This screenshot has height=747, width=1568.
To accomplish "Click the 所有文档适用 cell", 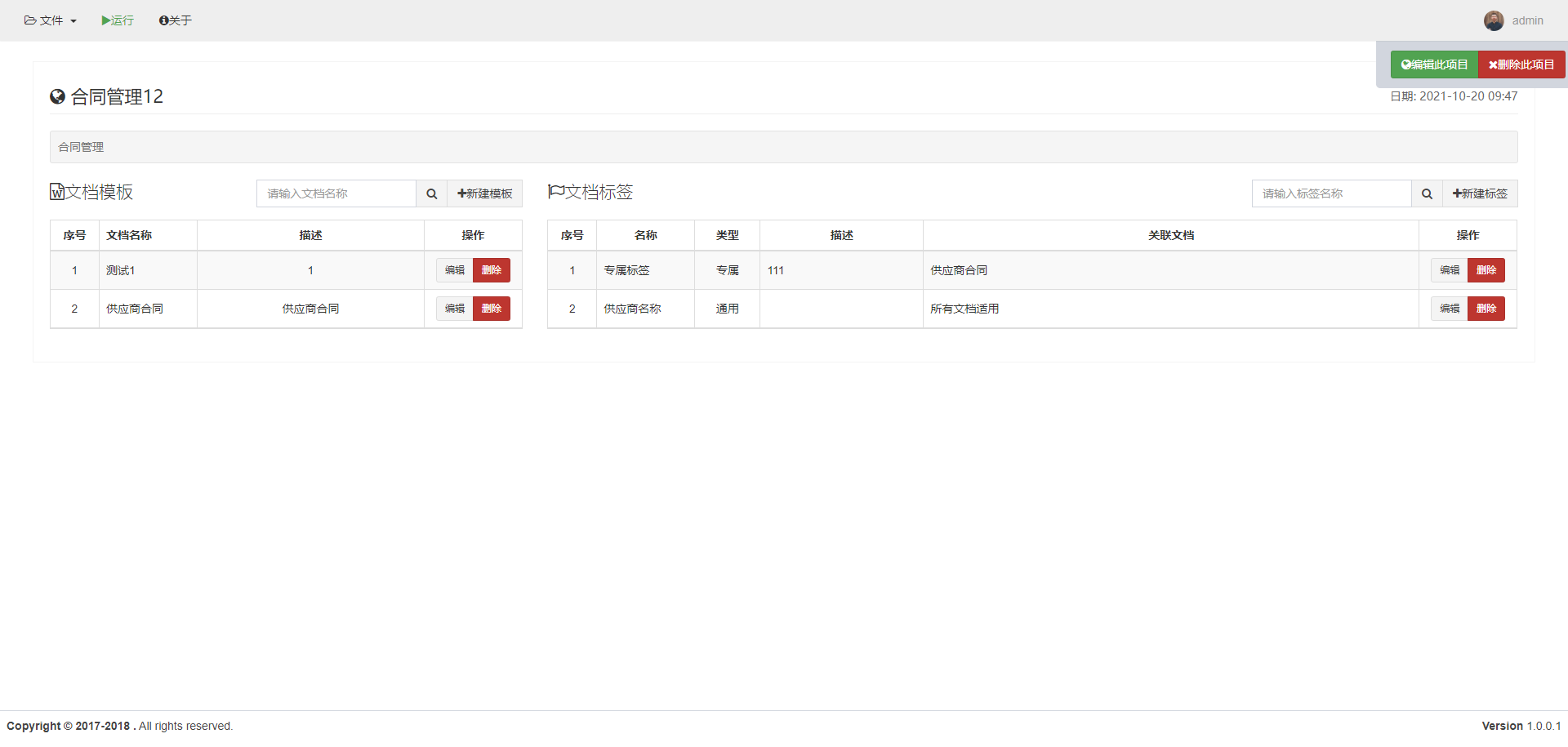I will click(x=1170, y=309).
